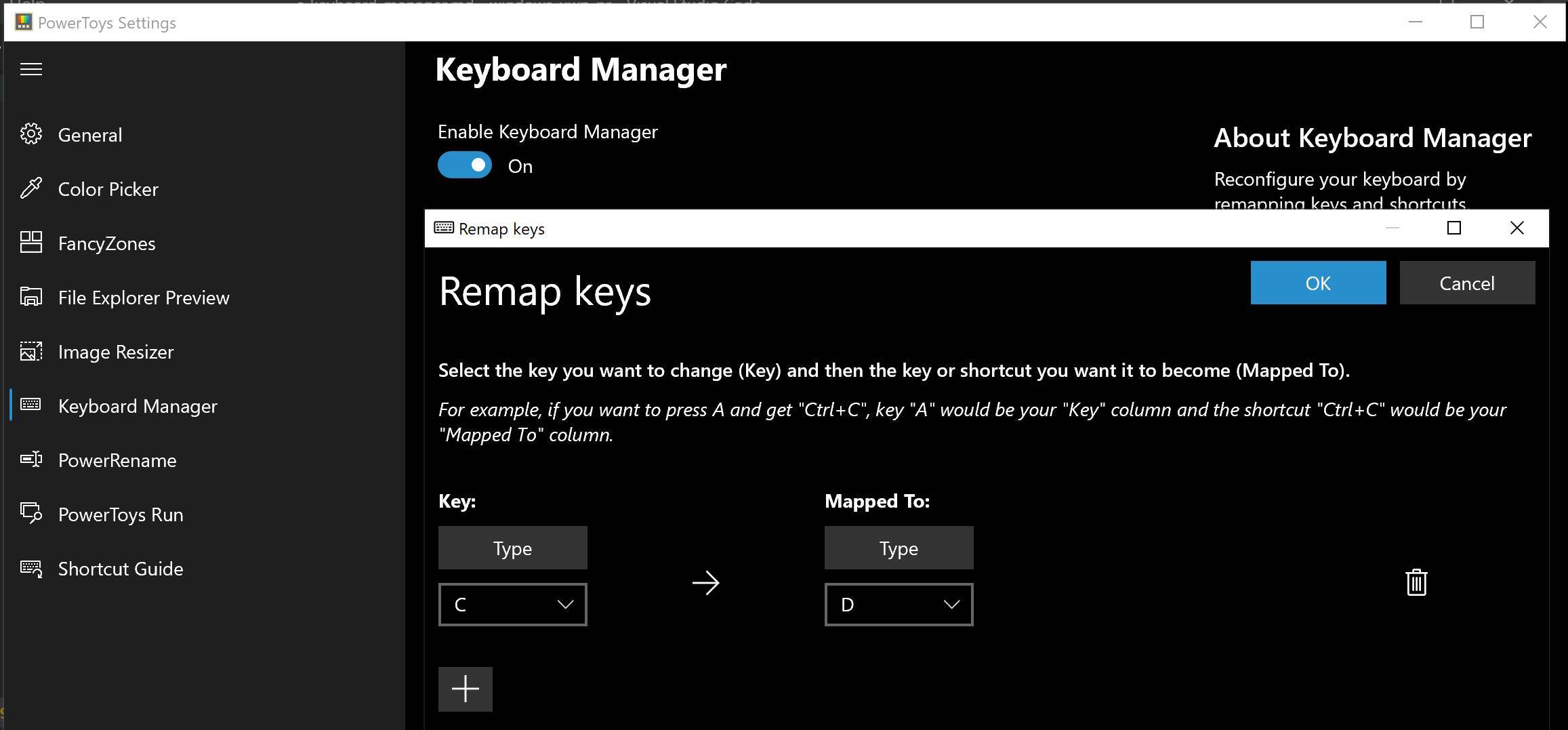This screenshot has width=1568, height=730.
Task: Click the PowerToys Run icon
Action: pos(31,513)
